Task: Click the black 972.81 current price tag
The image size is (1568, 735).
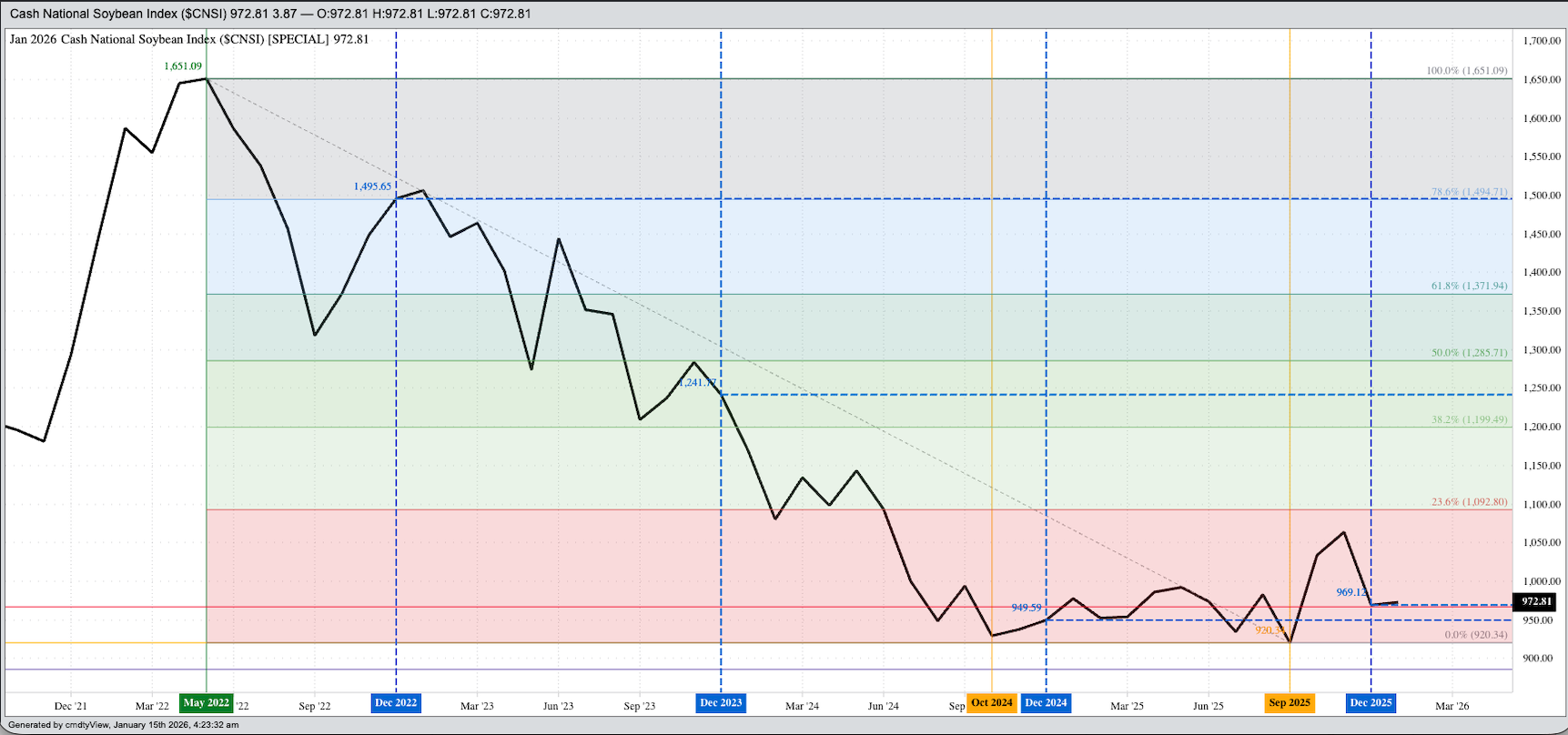Action: [1536, 601]
